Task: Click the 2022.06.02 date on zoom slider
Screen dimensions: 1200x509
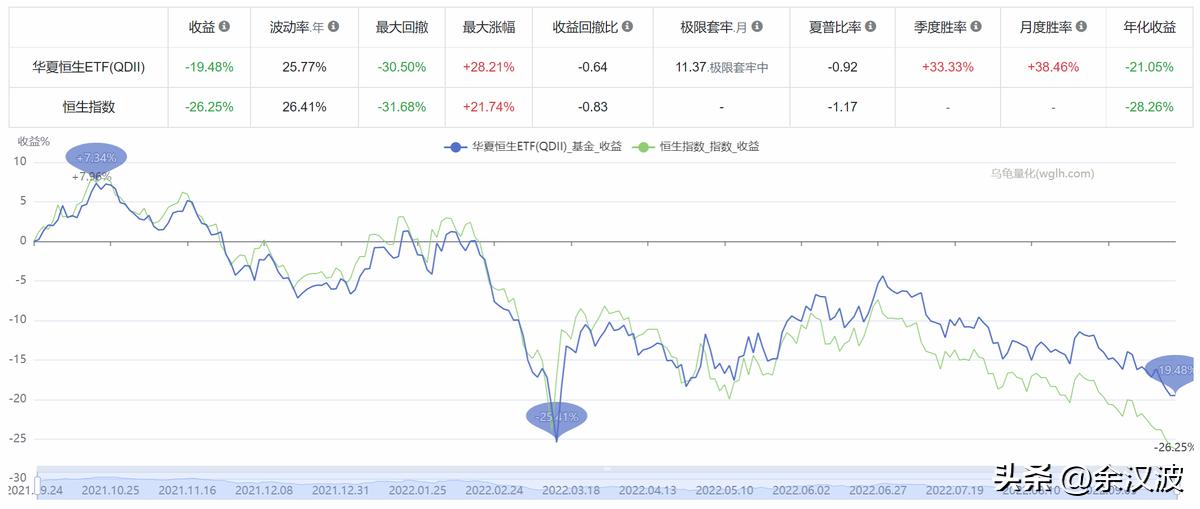Action: (802, 490)
